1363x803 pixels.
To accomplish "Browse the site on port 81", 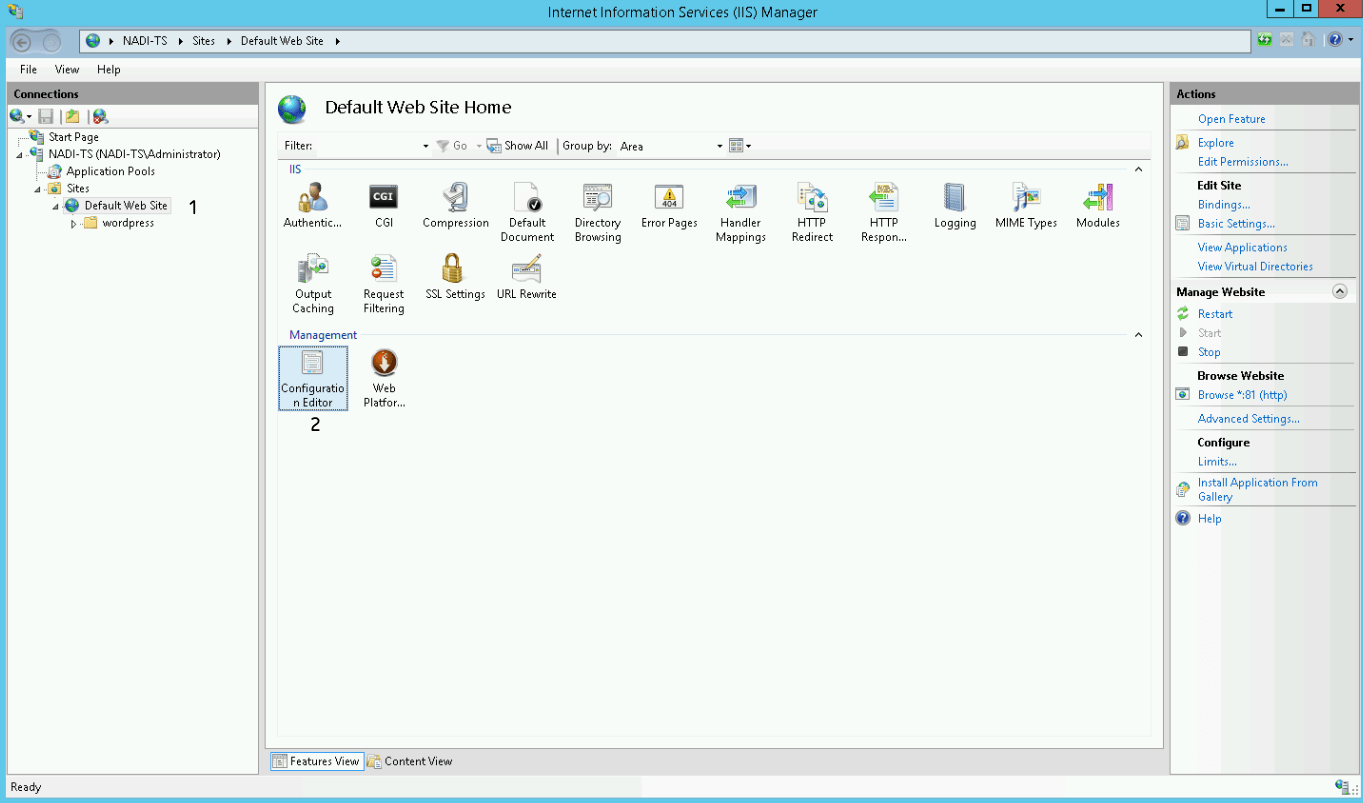I will click(1243, 395).
